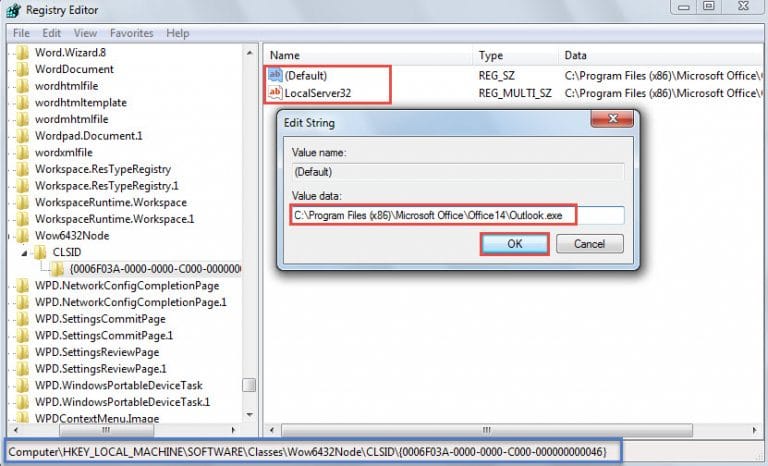Click the Workspace.ResTypeRegistry.1 folder icon
Viewport: 768px width, 466px height.
click(x=23, y=186)
